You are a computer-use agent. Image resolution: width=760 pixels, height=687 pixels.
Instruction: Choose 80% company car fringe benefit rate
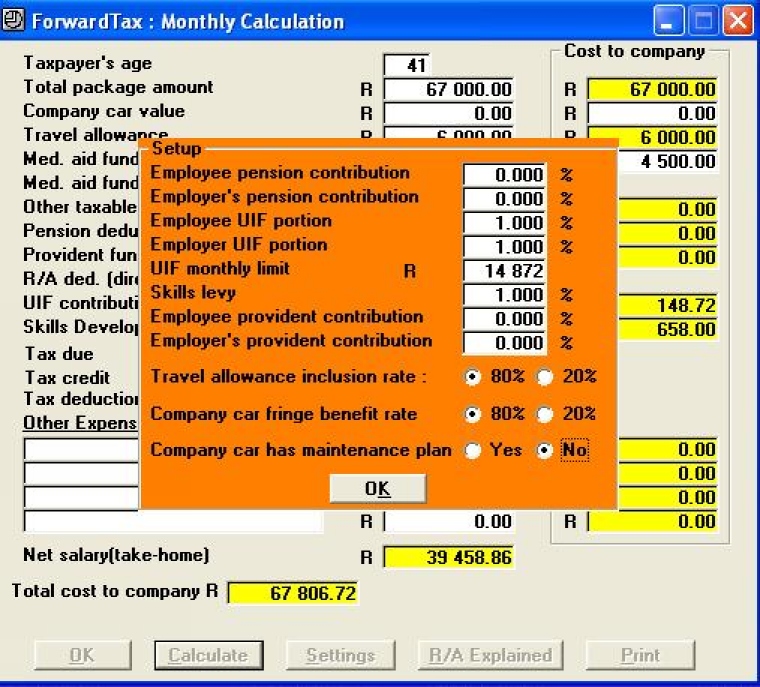pos(473,414)
